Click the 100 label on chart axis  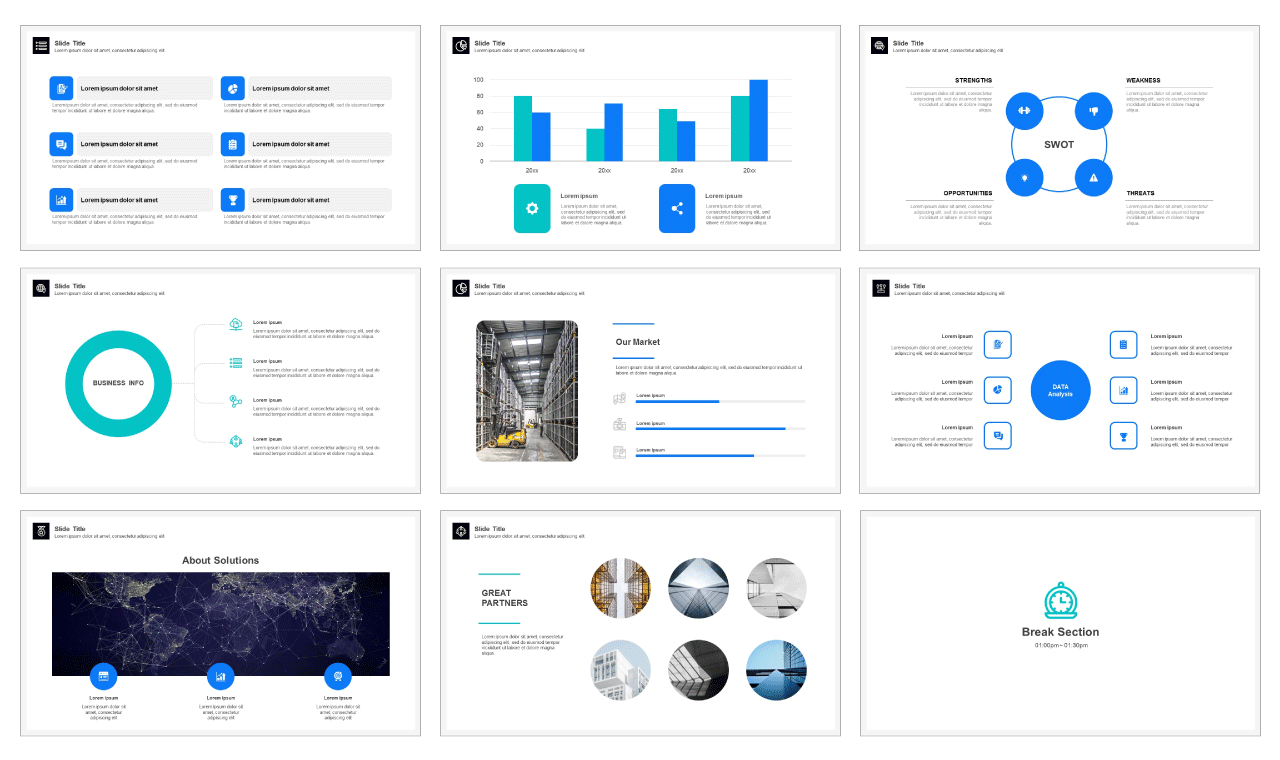tap(479, 80)
